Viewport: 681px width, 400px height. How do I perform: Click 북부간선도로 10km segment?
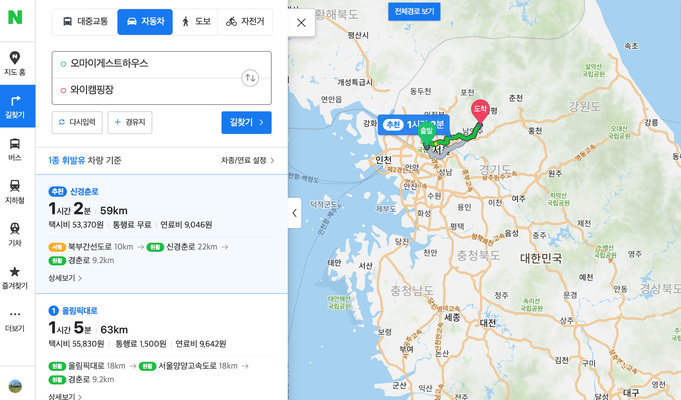pyautogui.click(x=91, y=247)
